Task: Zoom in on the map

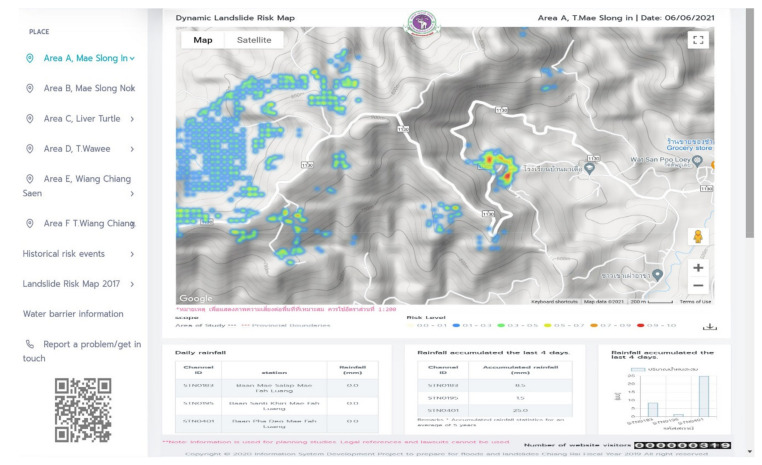Action: click(x=698, y=267)
